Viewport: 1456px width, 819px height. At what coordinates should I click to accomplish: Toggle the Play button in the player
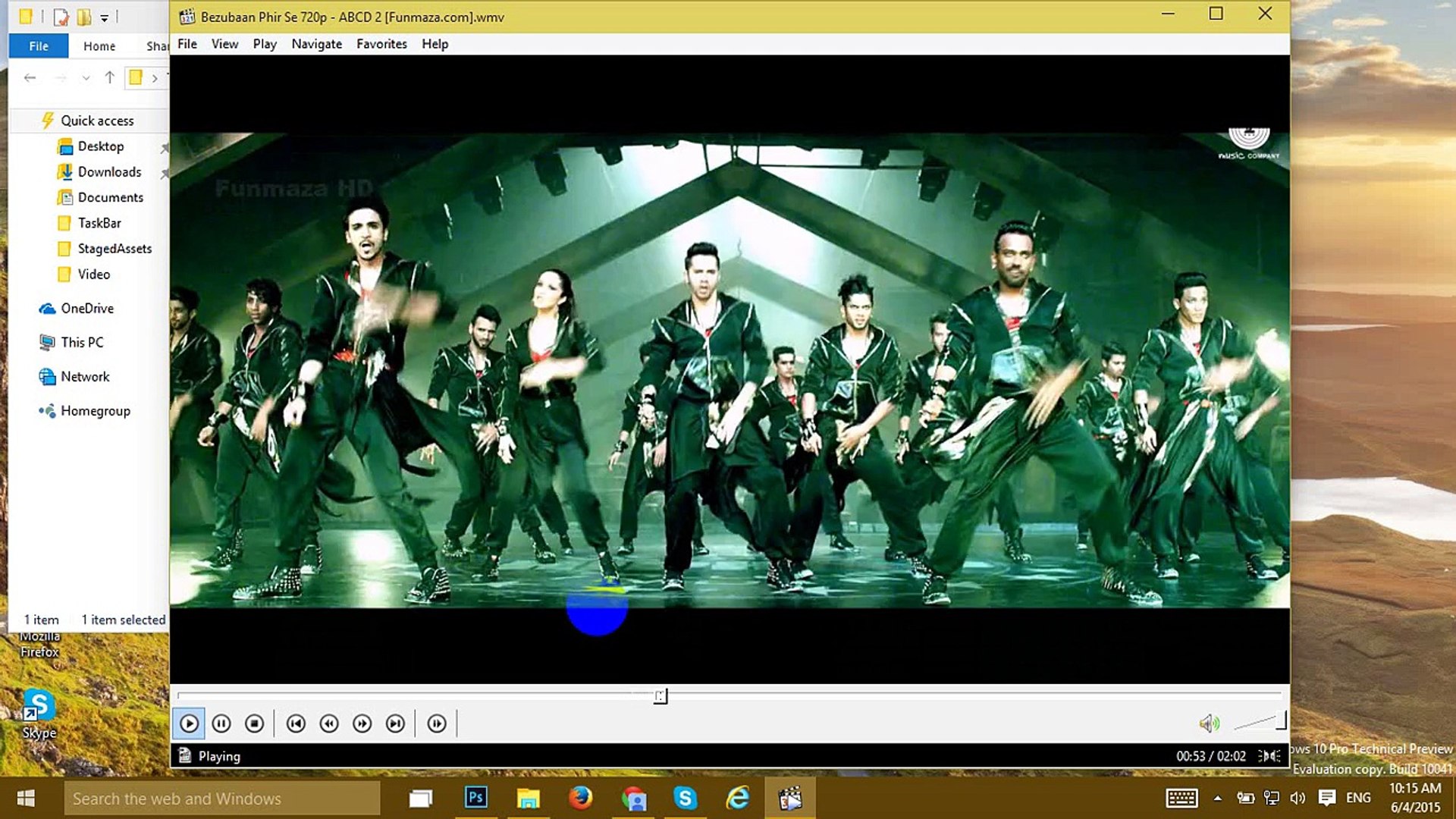pos(188,723)
